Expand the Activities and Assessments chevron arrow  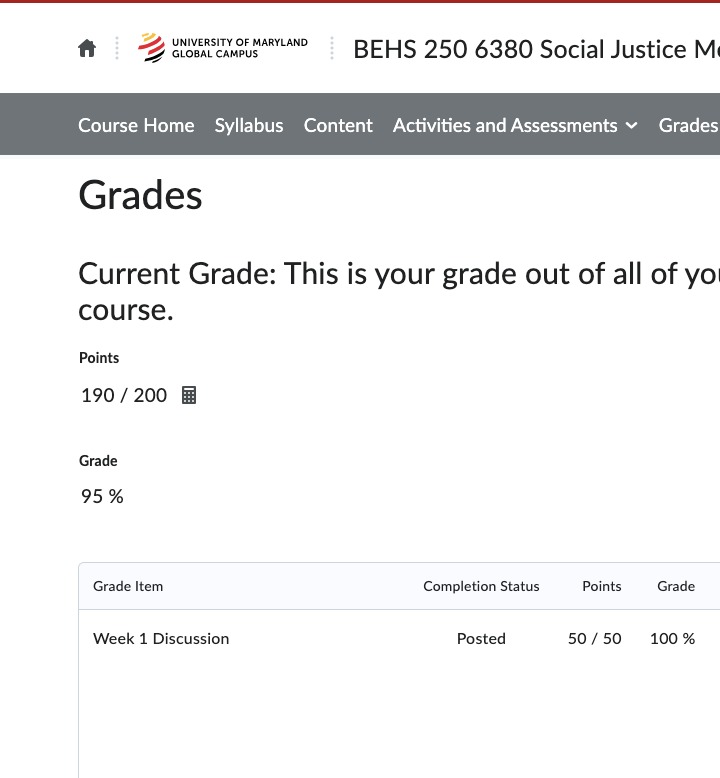[x=631, y=125]
